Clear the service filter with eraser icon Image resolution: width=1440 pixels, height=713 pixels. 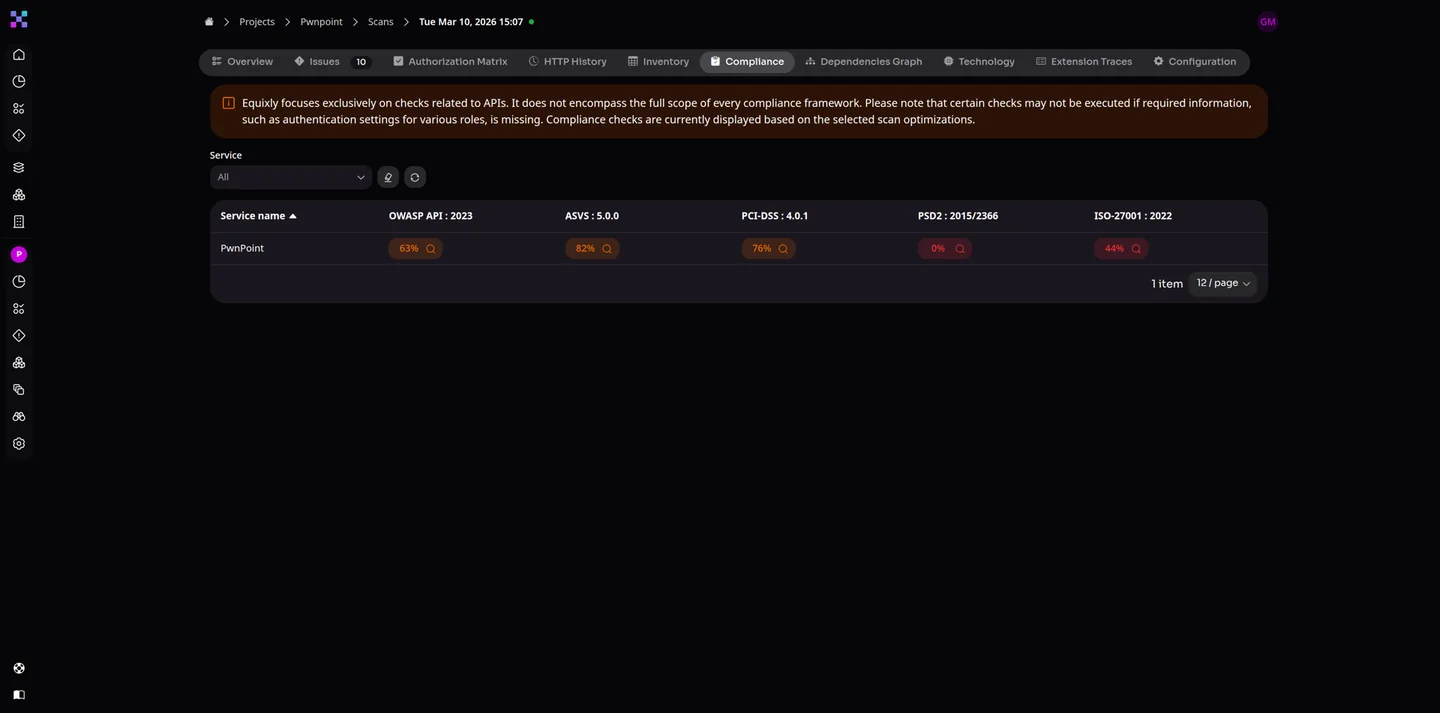(388, 177)
